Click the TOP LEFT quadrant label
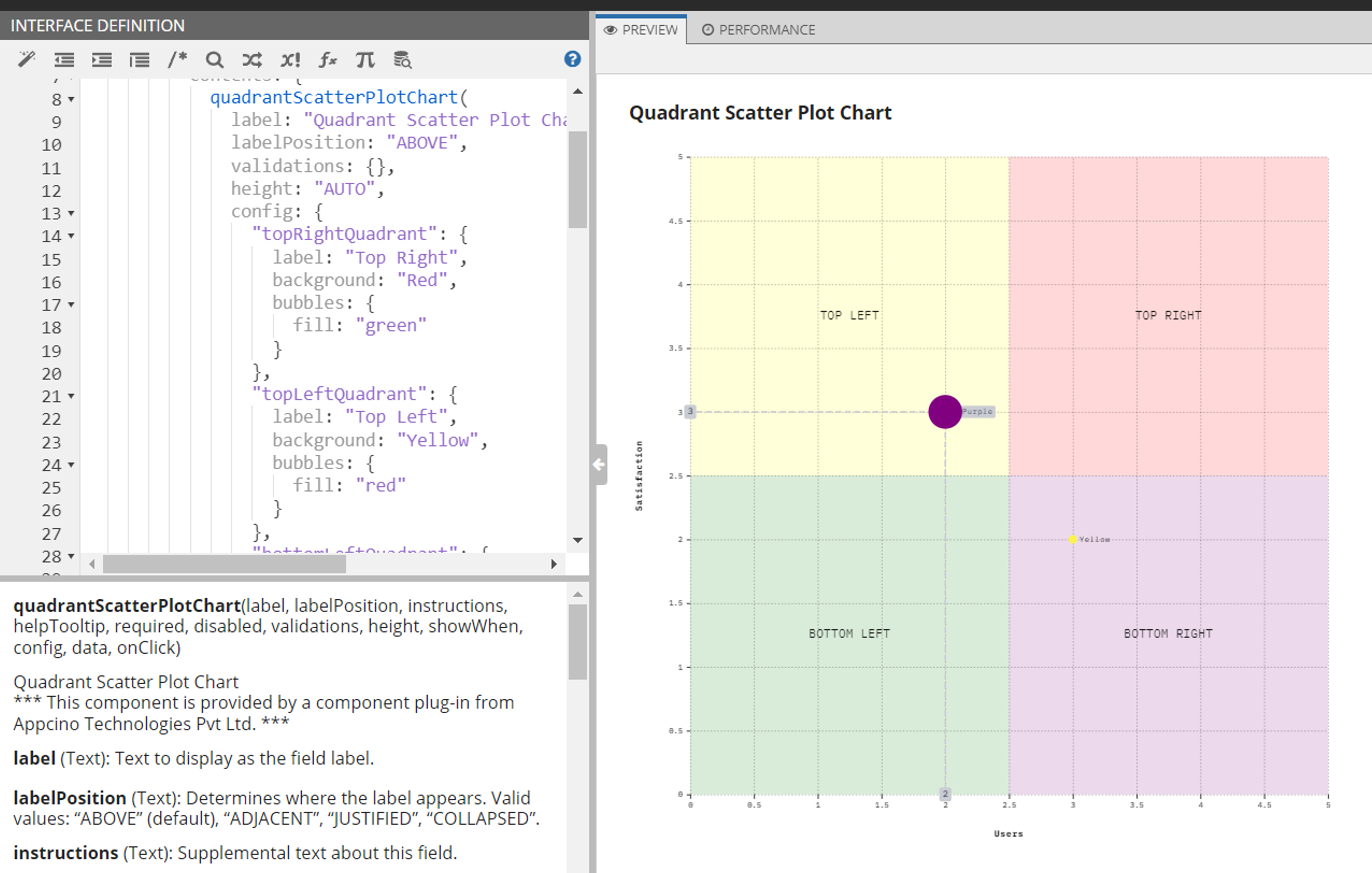 click(x=849, y=315)
